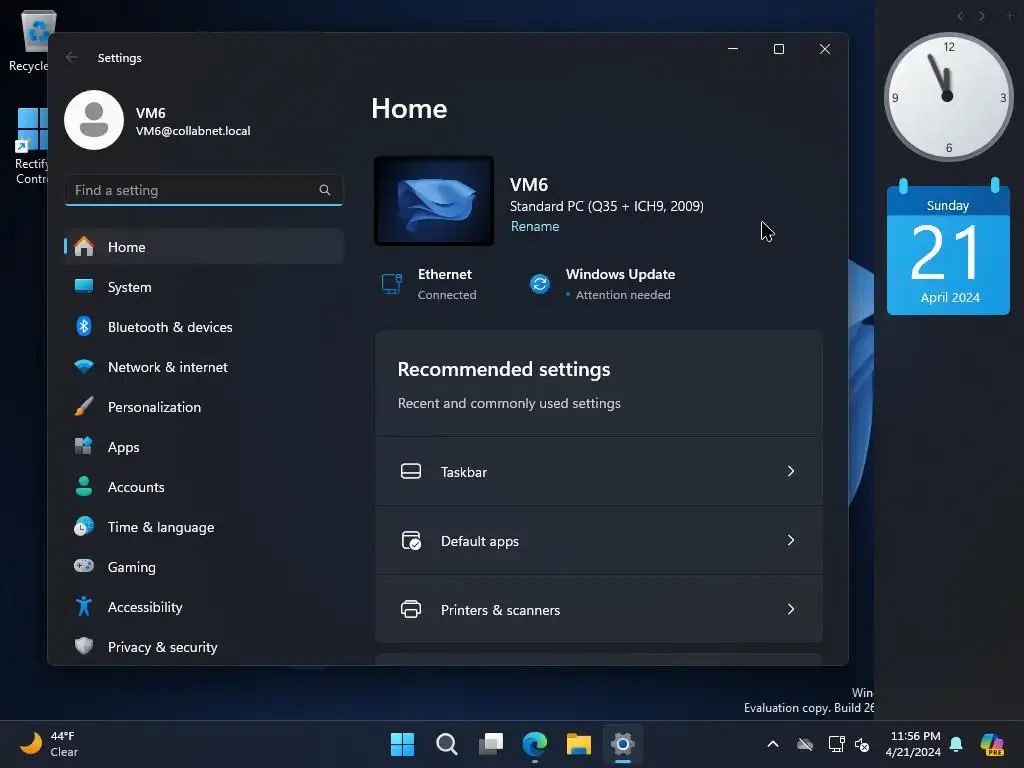Viewport: 1024px width, 768px height.
Task: Select Privacy & security label
Action: [163, 647]
